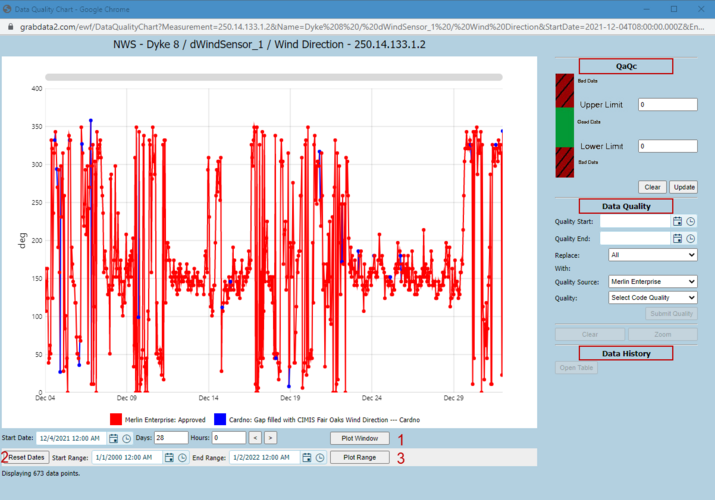Open the Select Code Quality dropdown
This screenshot has width=715, height=500.
653,298
